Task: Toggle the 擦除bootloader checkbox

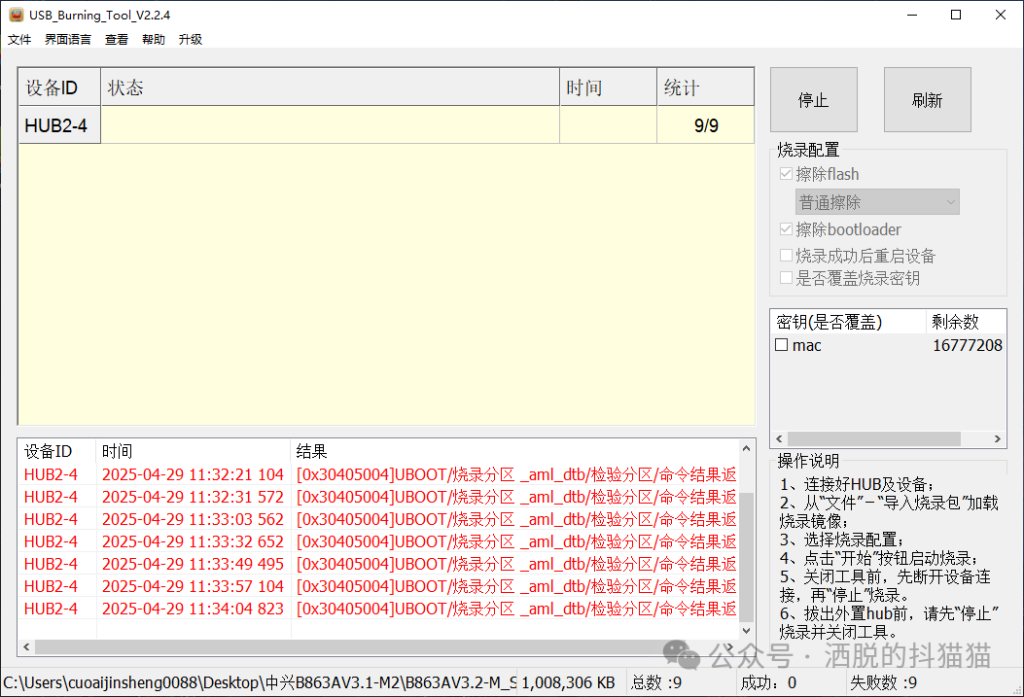Action: pyautogui.click(x=786, y=230)
